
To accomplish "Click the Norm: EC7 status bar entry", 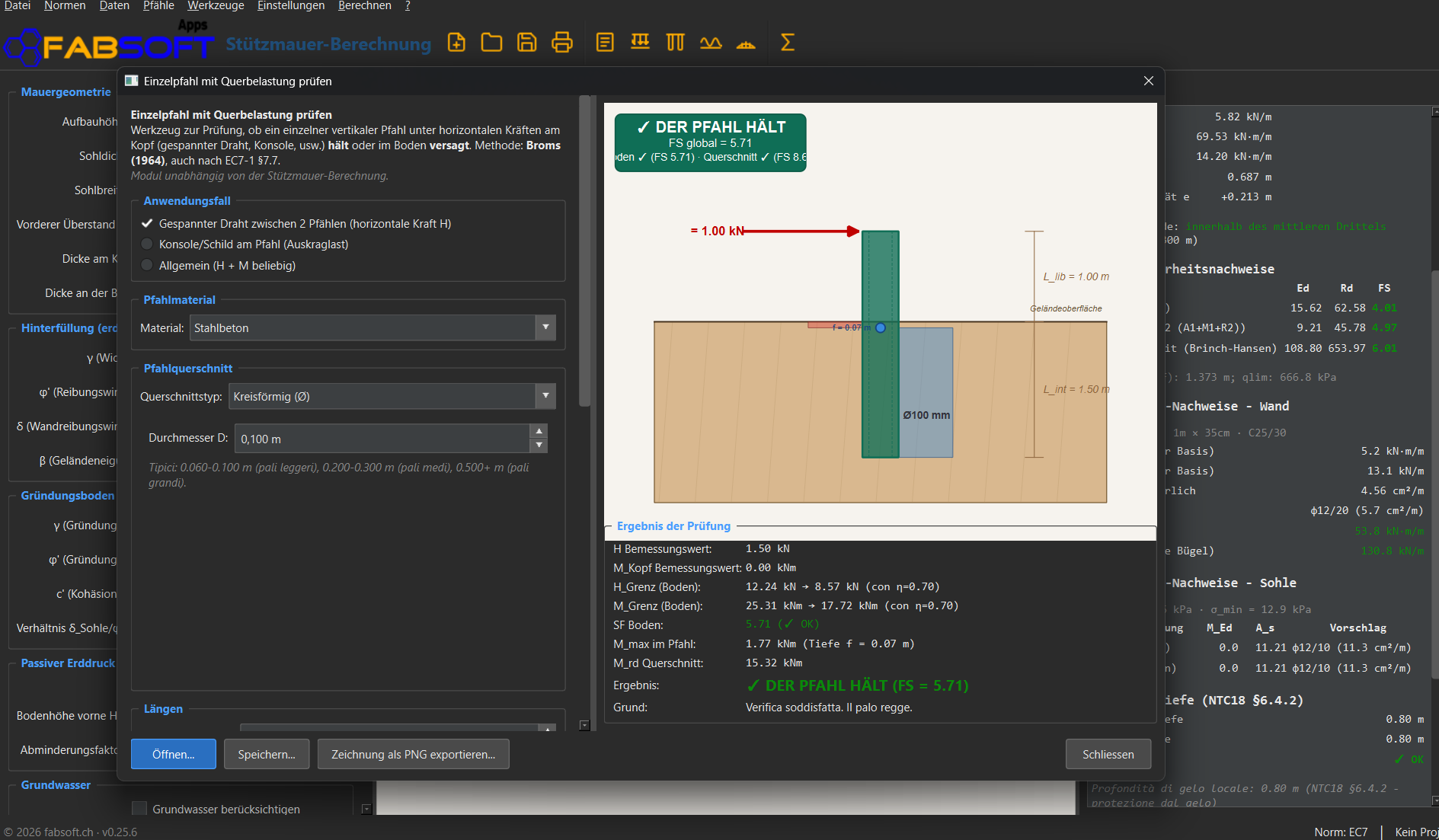I will [1341, 832].
